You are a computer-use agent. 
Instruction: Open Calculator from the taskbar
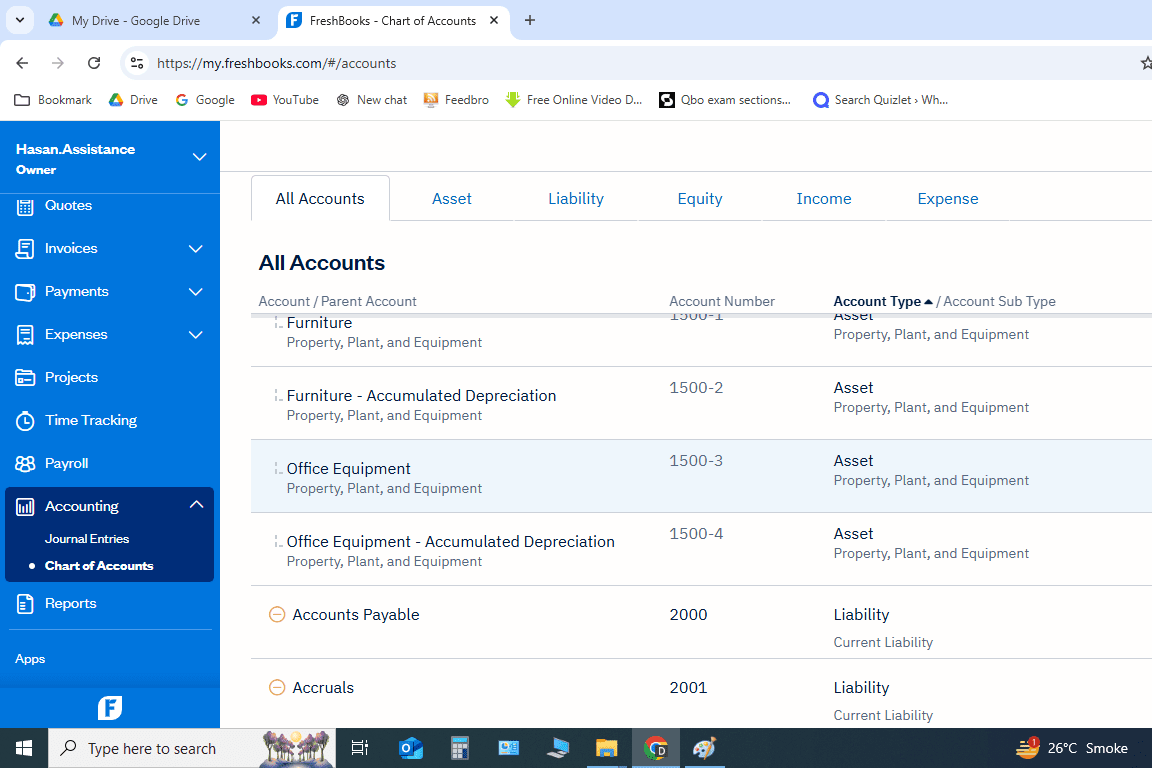pyautogui.click(x=460, y=748)
